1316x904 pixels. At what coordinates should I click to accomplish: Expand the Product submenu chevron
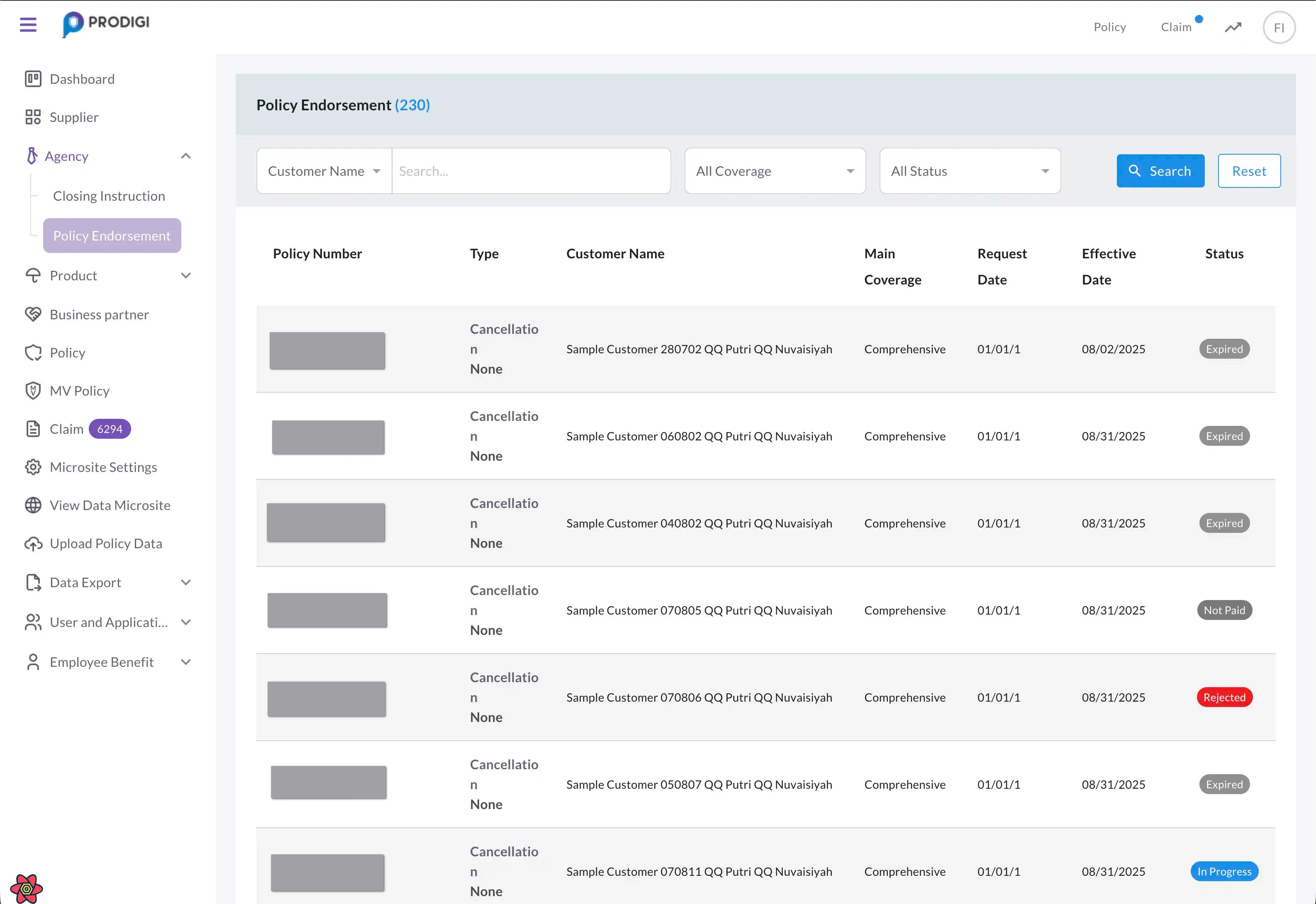point(185,276)
